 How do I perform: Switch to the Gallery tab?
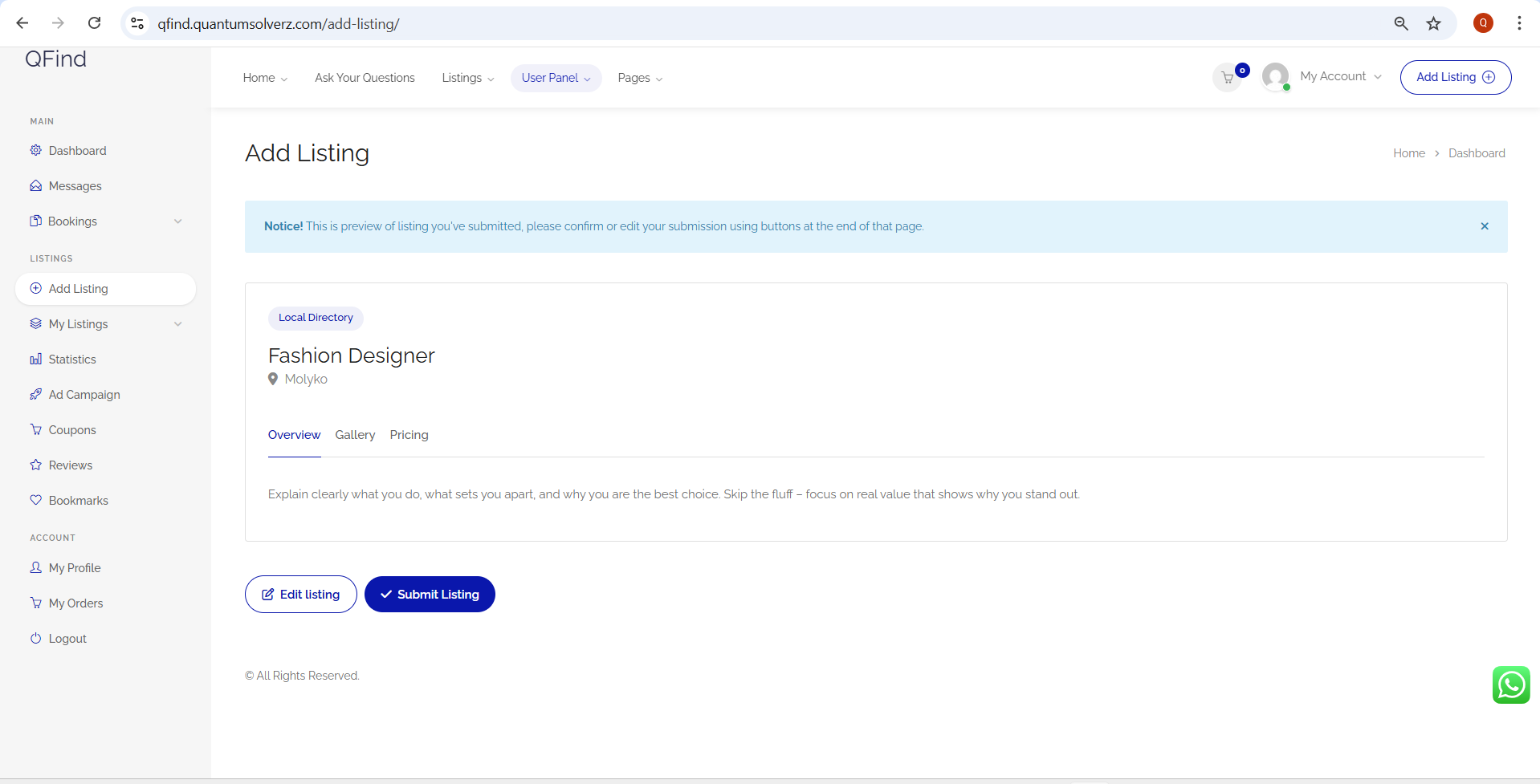tap(355, 435)
